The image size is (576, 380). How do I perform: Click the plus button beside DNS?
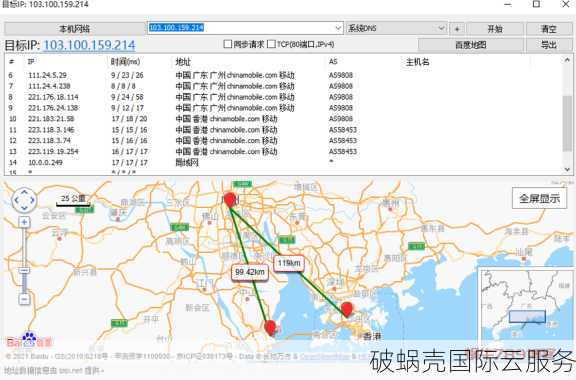(457, 29)
